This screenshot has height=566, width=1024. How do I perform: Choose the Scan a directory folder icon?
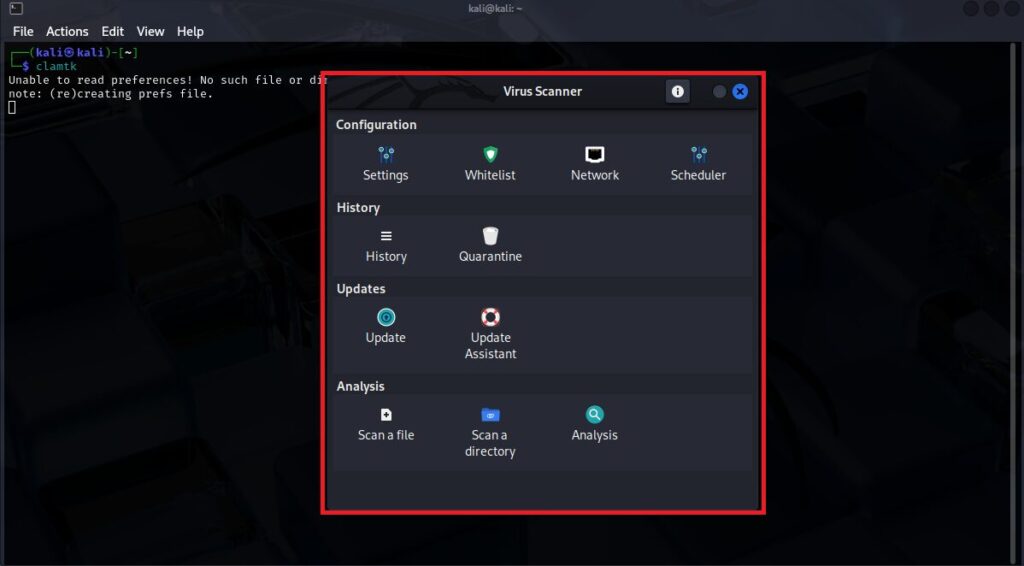(x=490, y=415)
